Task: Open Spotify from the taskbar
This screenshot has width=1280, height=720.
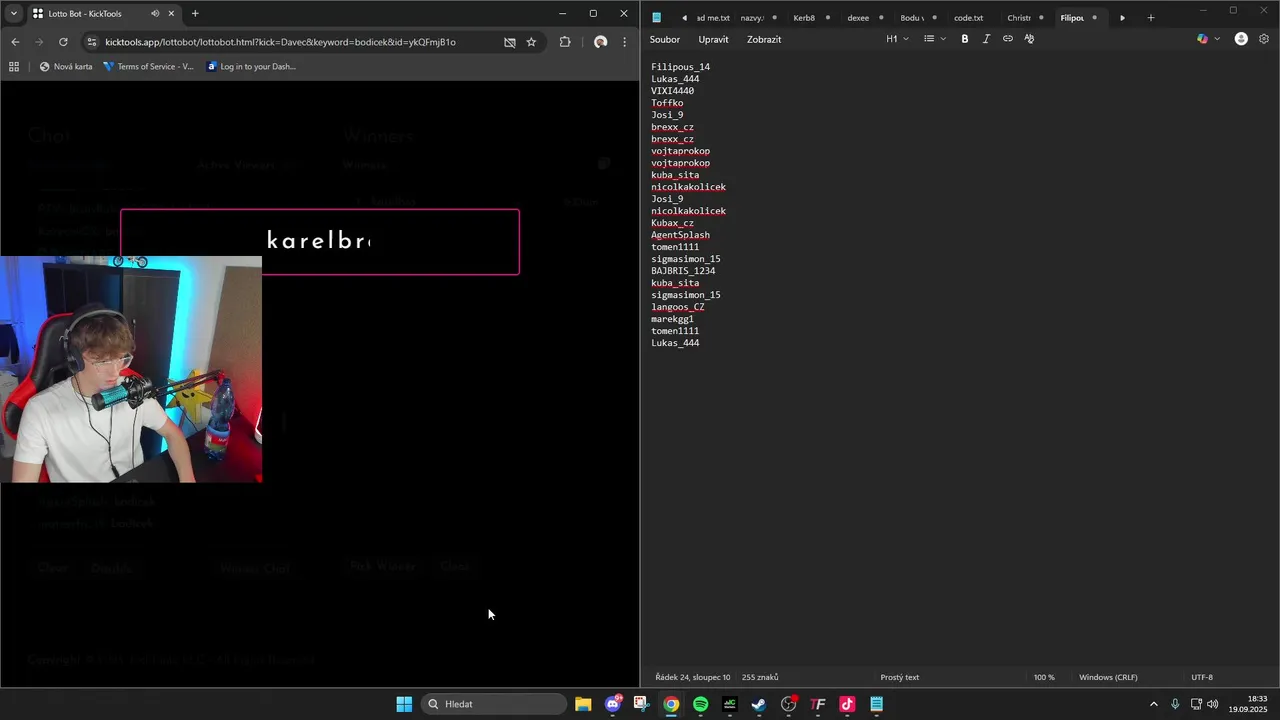Action: [x=700, y=704]
